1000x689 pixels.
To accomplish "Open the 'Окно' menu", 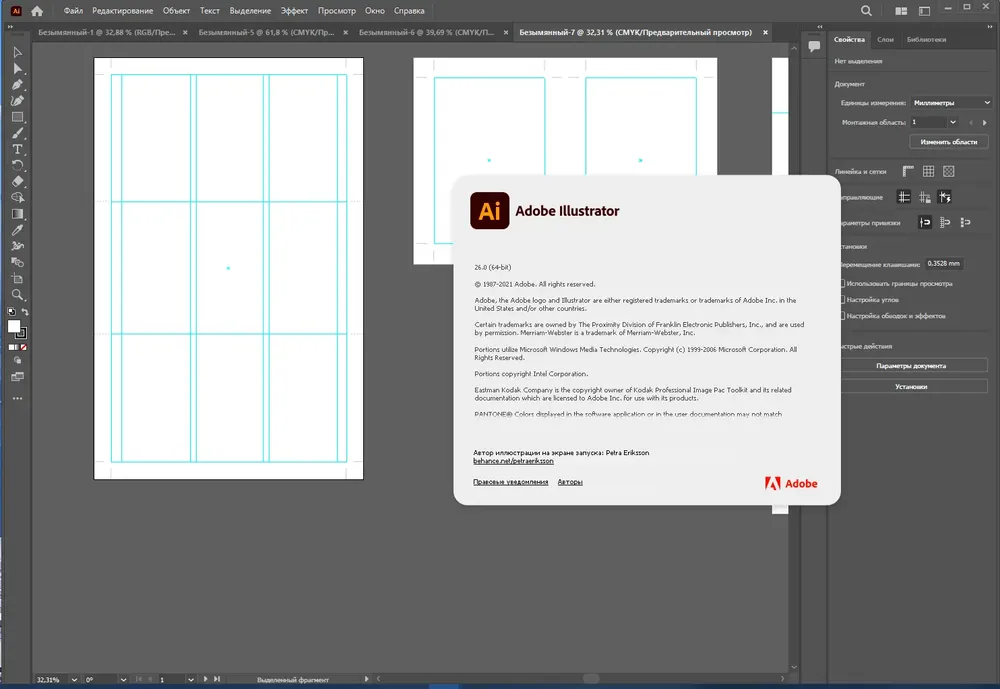I will click(x=375, y=11).
